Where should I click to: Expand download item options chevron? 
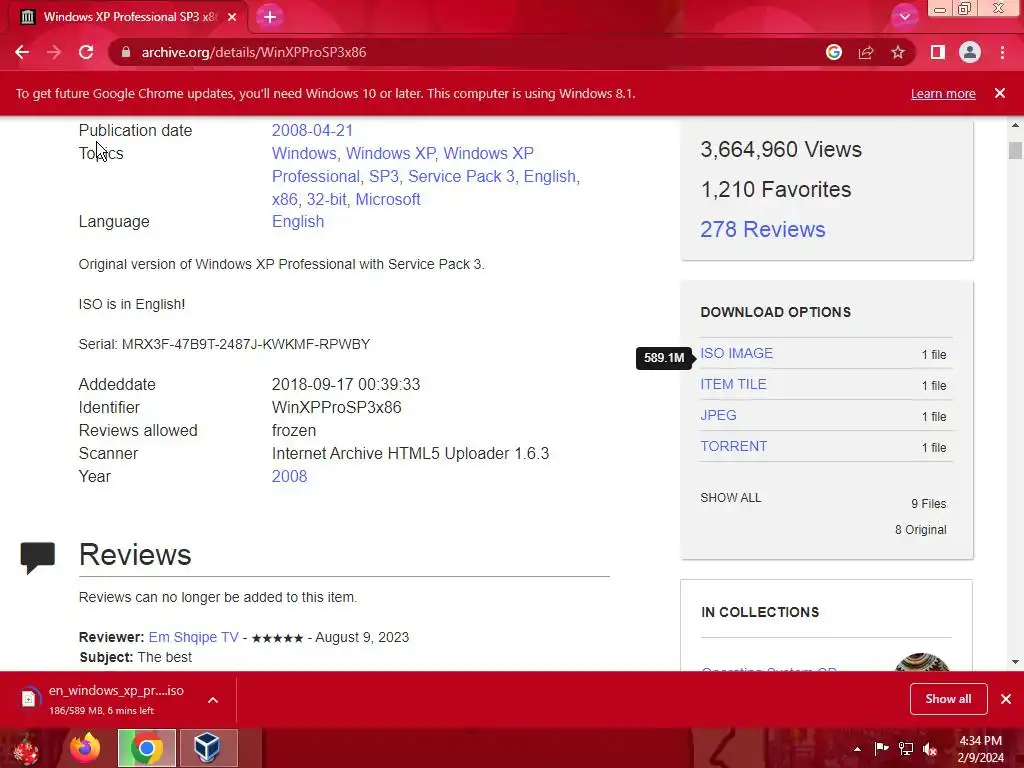click(x=213, y=700)
